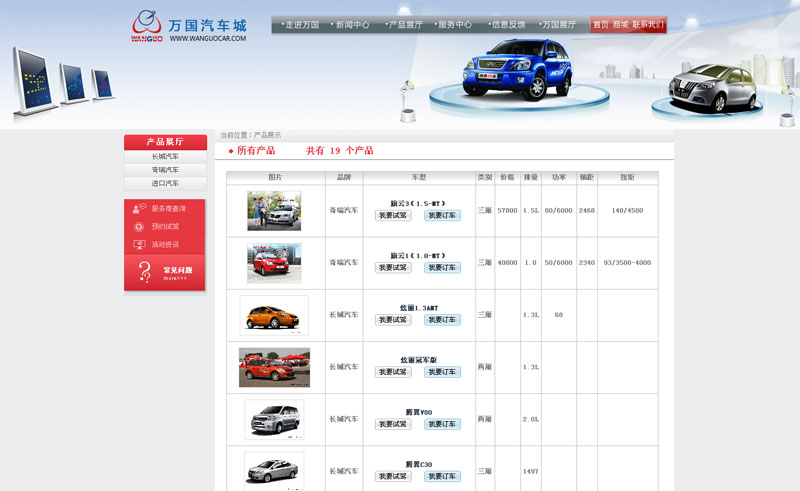This screenshot has width=800, height=491.
Task: Click the blue SUV banner image
Action: pyautogui.click(x=518, y=69)
